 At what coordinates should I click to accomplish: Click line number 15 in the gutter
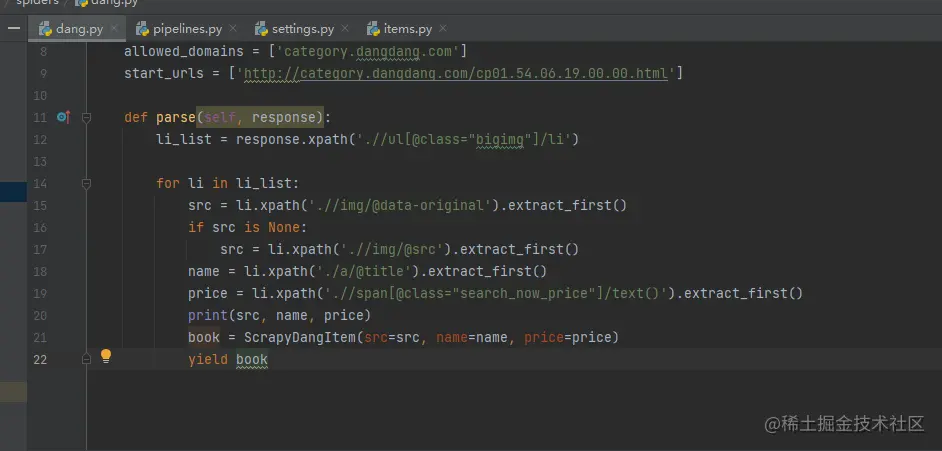40,205
